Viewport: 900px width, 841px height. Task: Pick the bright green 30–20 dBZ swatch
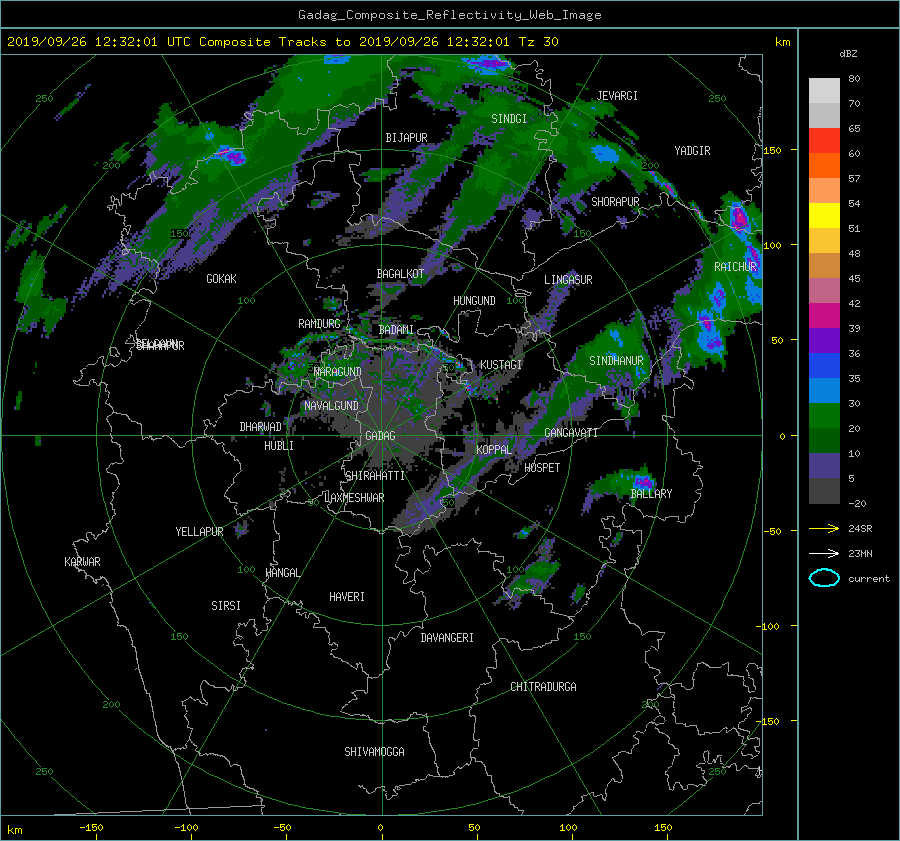click(824, 416)
